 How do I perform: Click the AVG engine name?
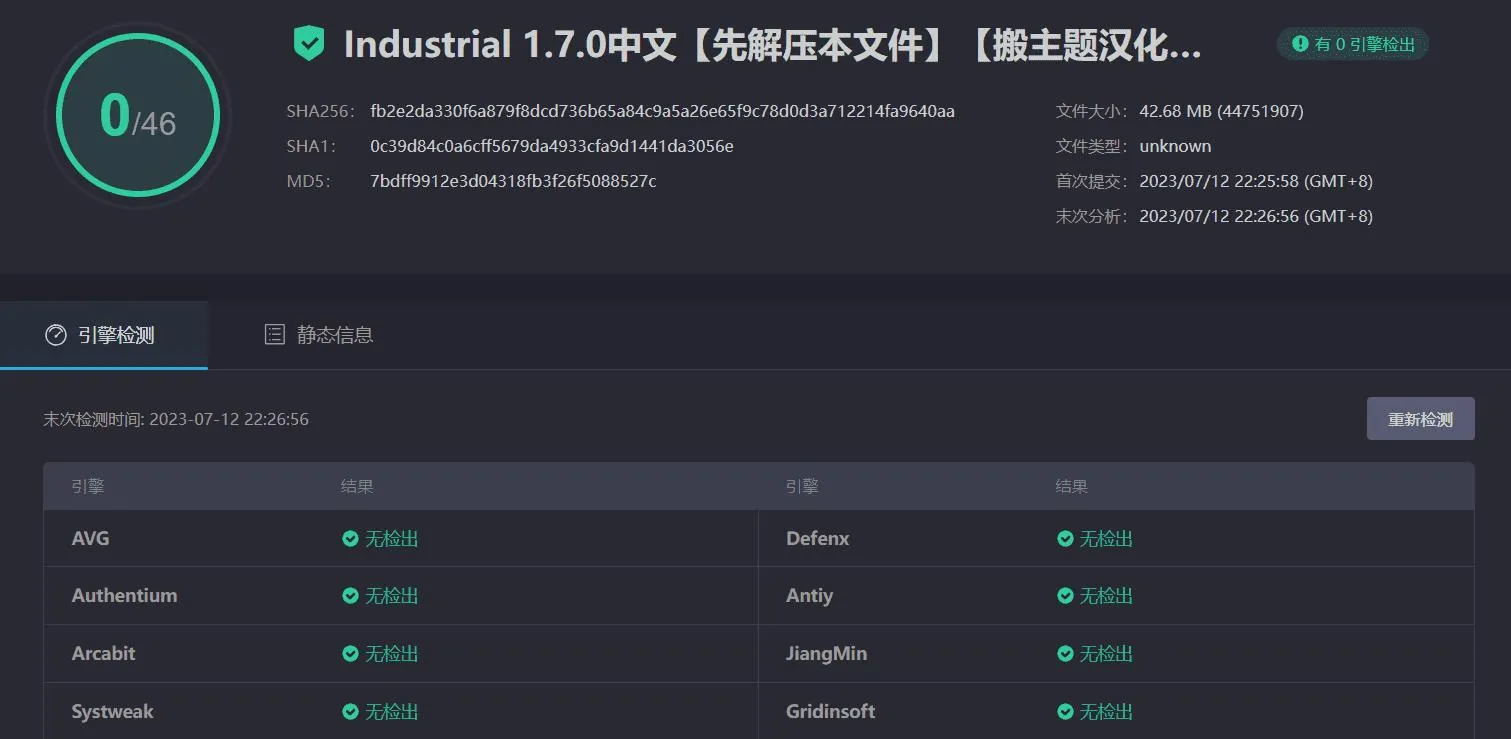91,539
